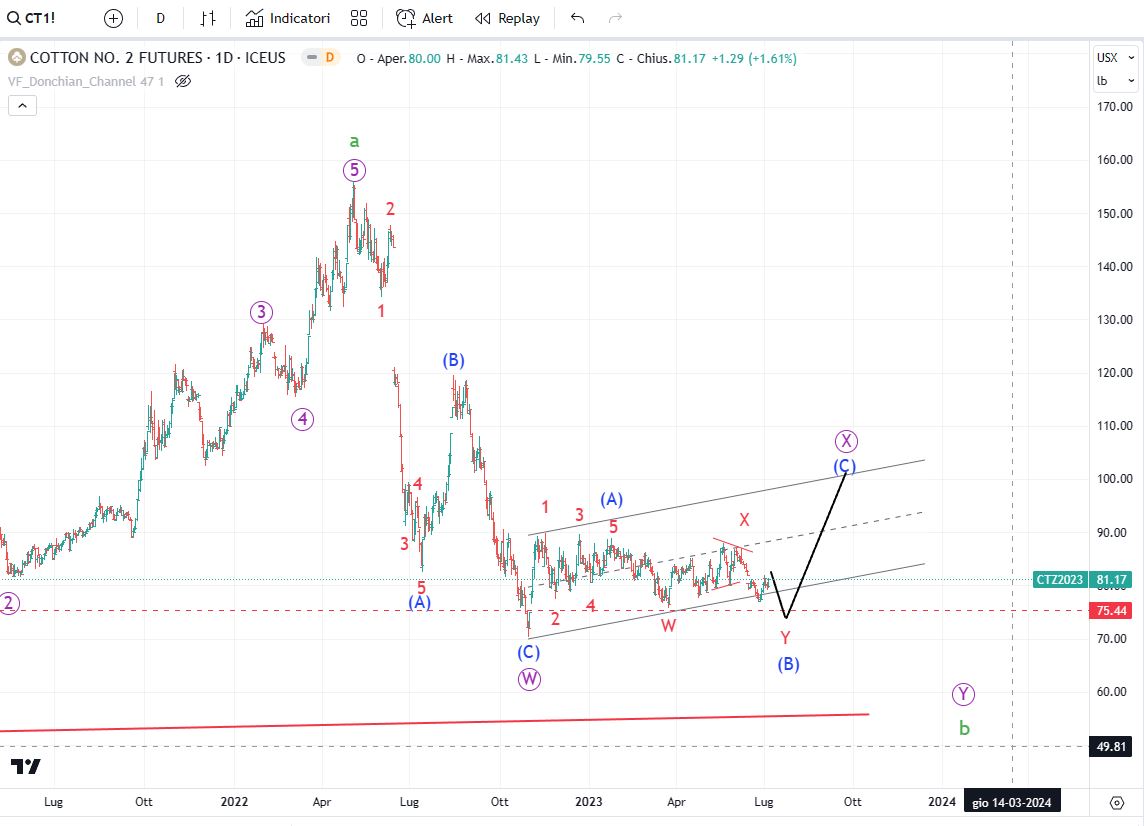Select the circled purple 3 label
Viewport: 1144px width, 826px height.
coord(261,312)
